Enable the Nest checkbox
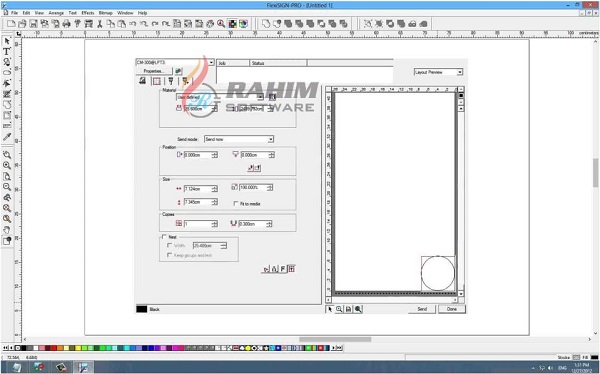The width and height of the screenshot is (600, 374). [164, 237]
